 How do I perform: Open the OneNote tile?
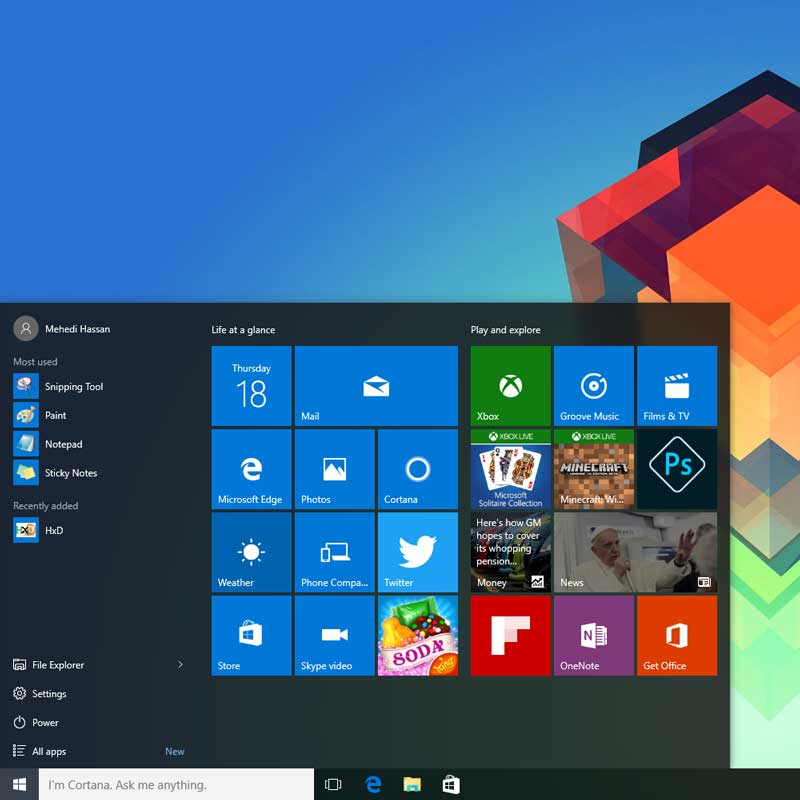point(593,636)
